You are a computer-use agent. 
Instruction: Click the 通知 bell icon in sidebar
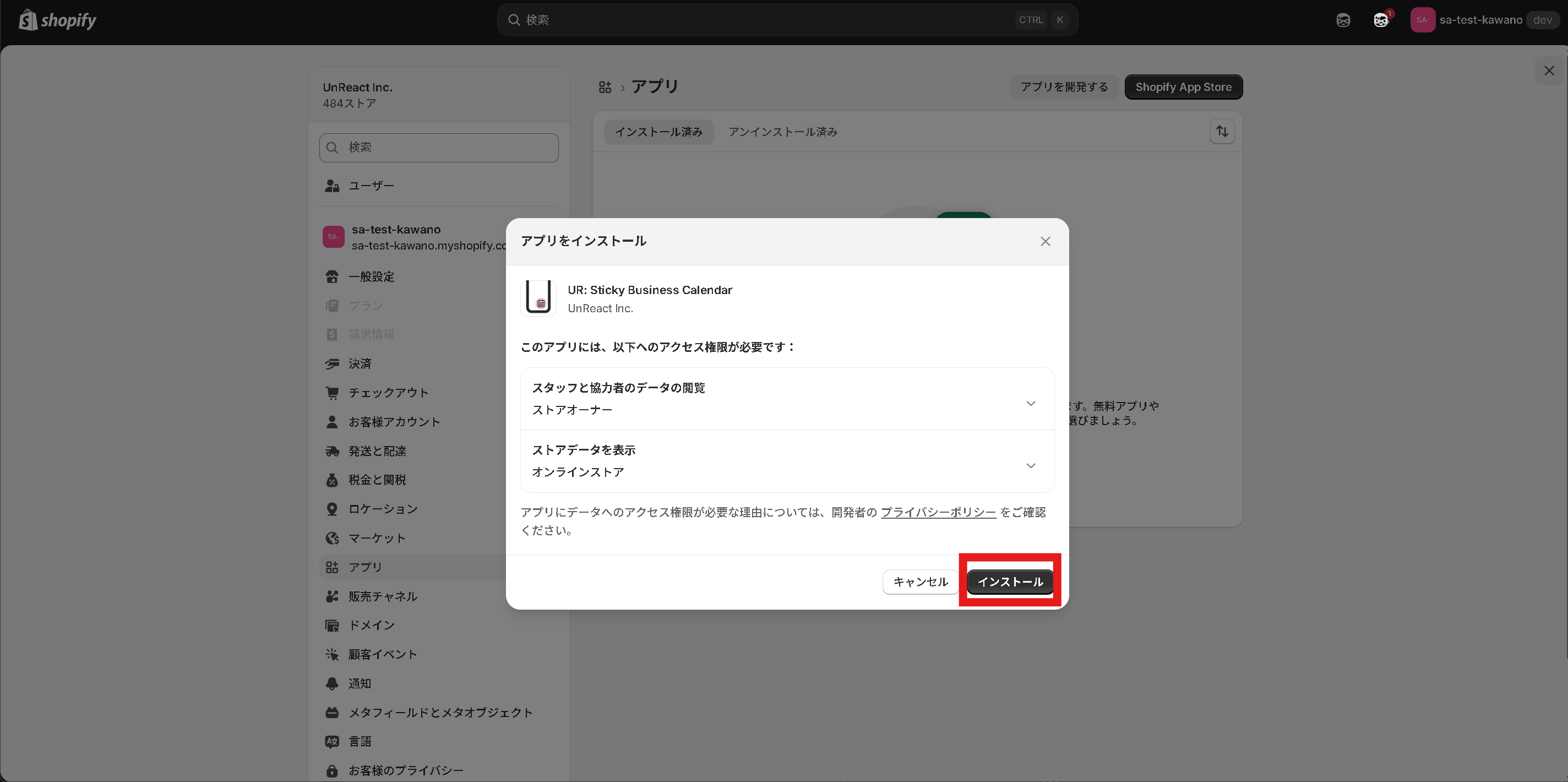click(332, 683)
